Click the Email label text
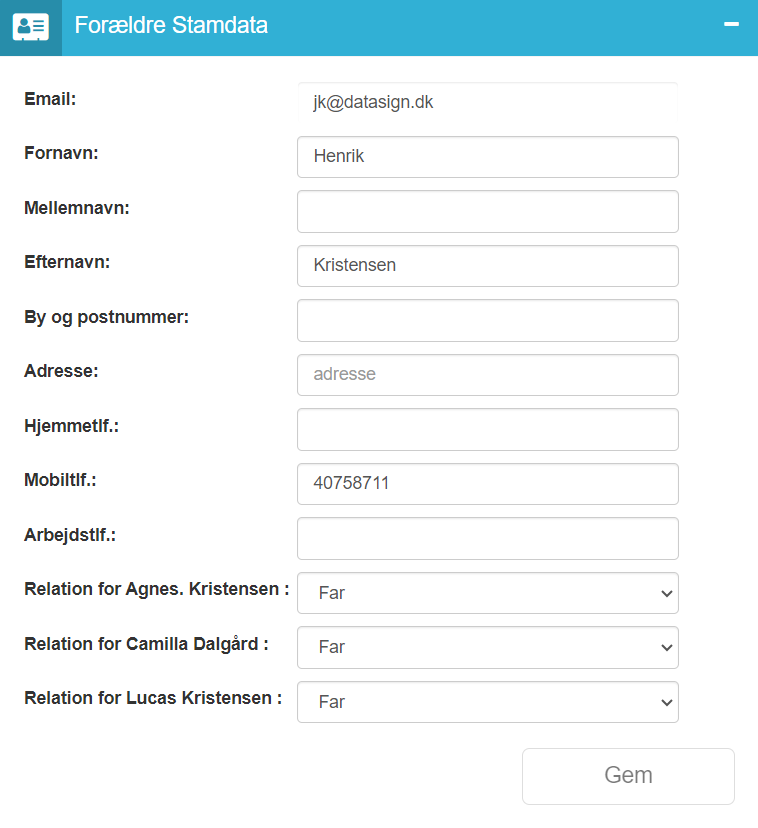 [50, 99]
